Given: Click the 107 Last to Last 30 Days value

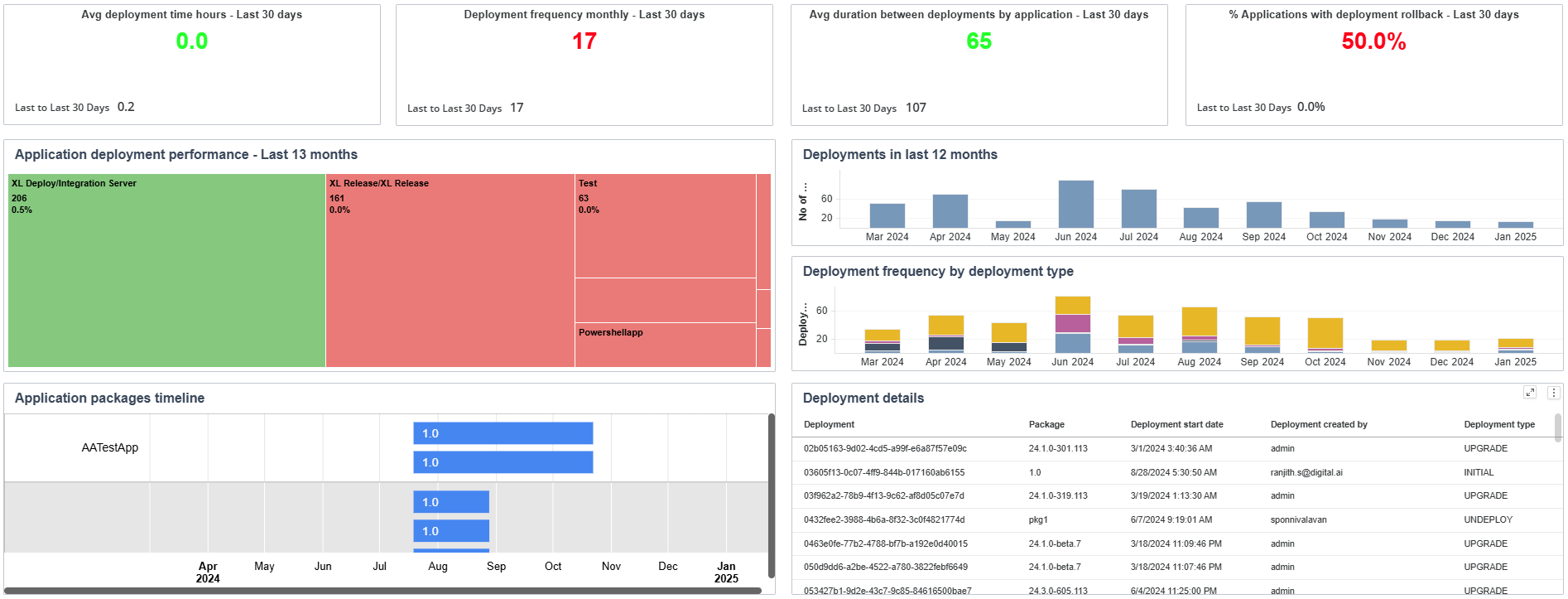Looking at the screenshot, I should pos(916,108).
